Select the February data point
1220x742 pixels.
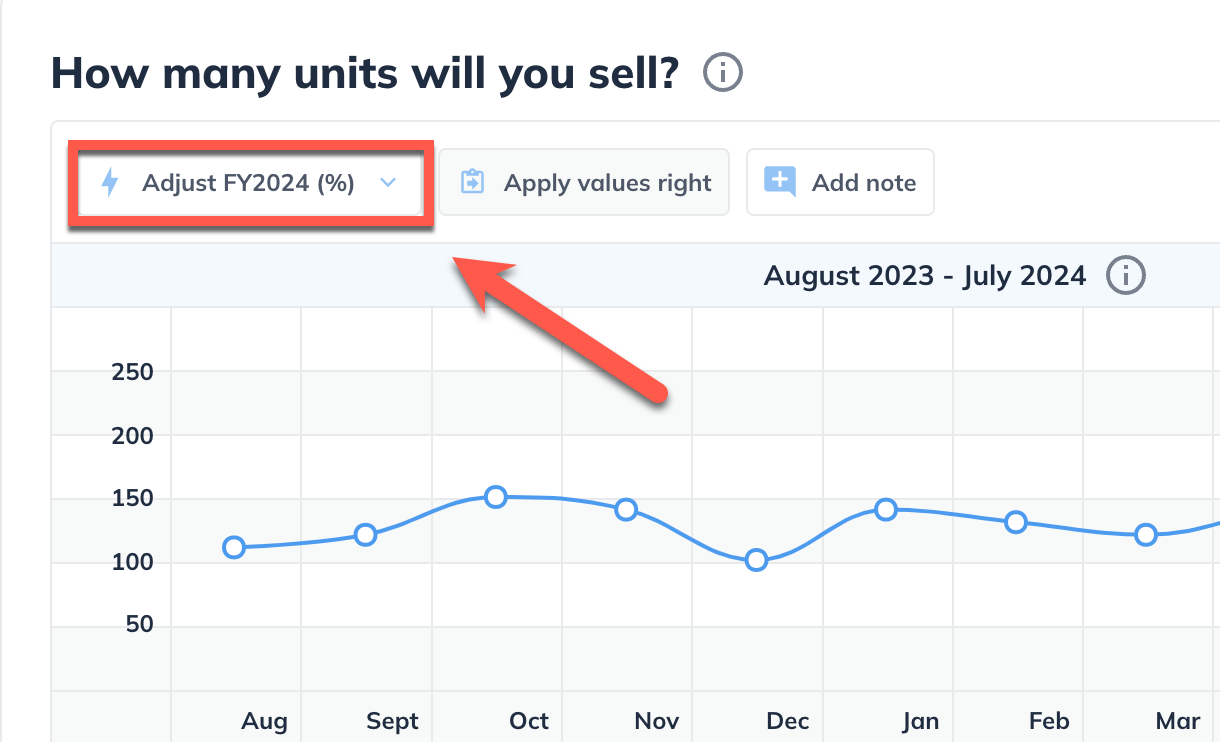(1016, 522)
